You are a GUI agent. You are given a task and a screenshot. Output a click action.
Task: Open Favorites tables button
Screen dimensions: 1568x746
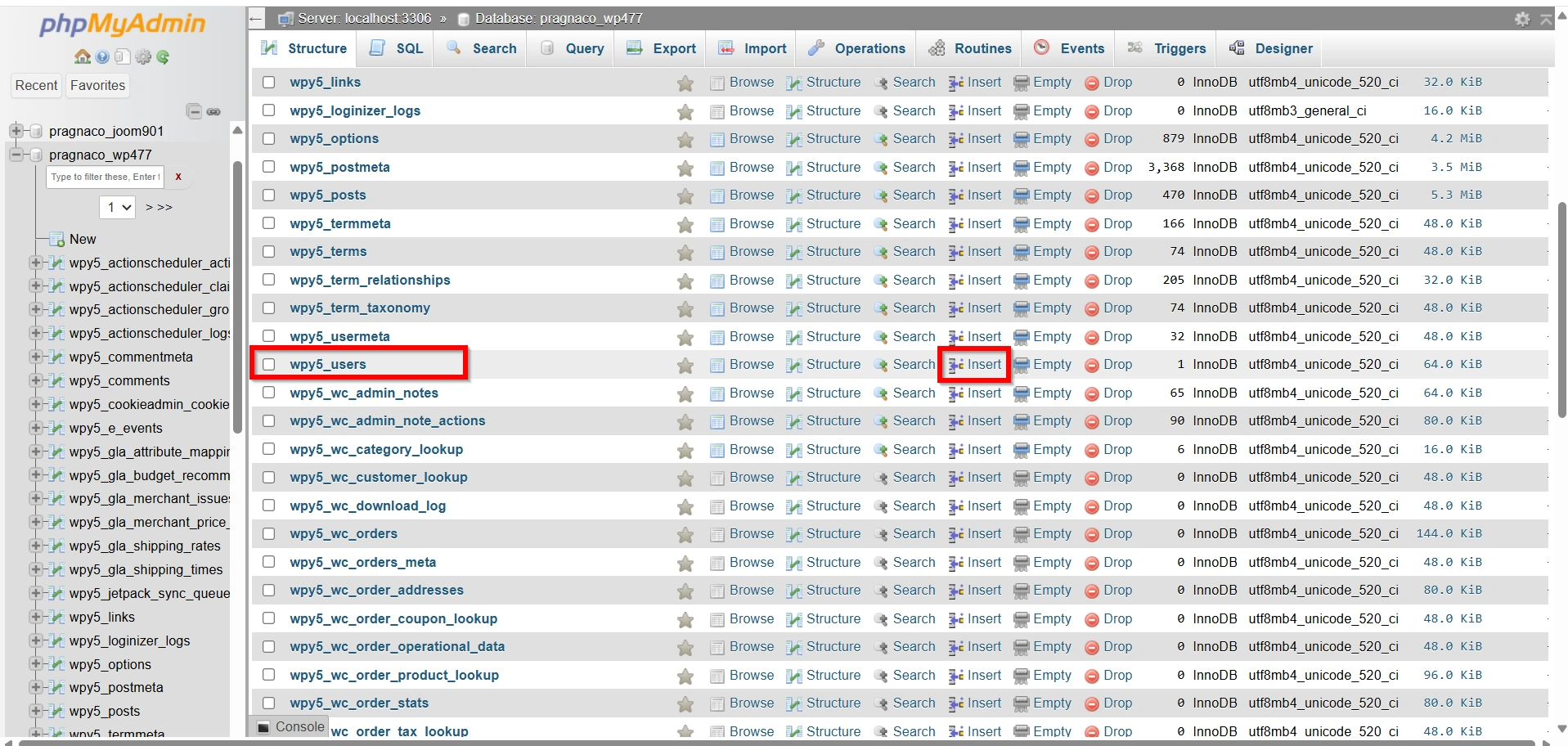coord(97,85)
